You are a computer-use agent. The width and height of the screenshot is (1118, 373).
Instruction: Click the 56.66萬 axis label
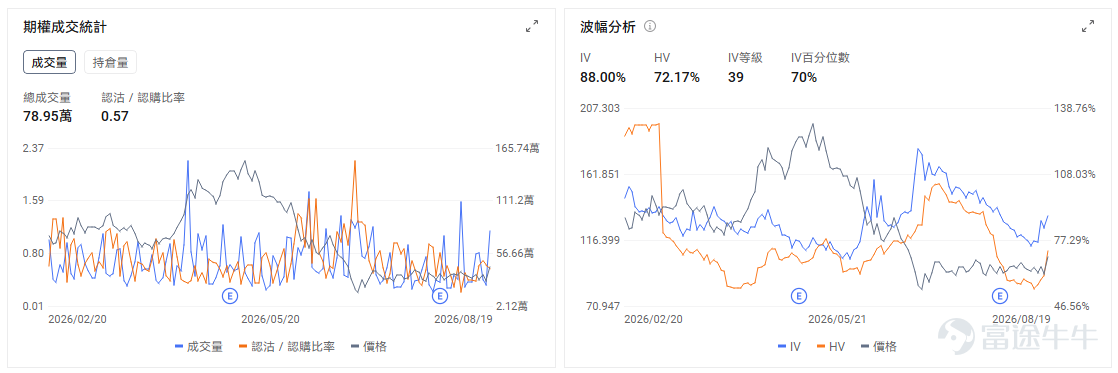514,253
